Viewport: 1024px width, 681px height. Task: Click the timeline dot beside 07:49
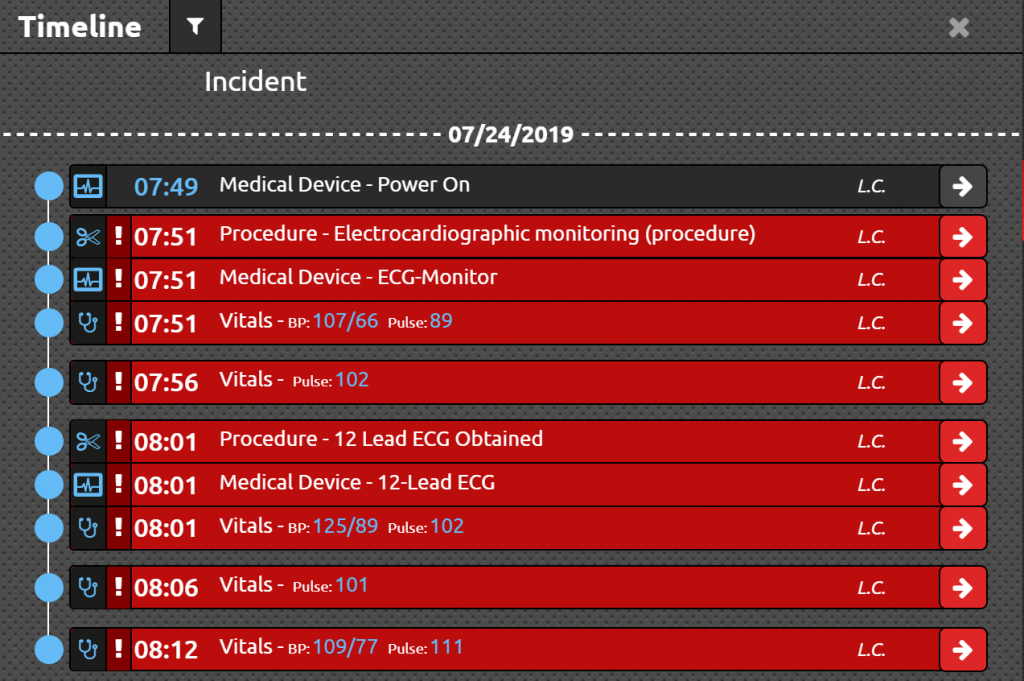point(48,186)
